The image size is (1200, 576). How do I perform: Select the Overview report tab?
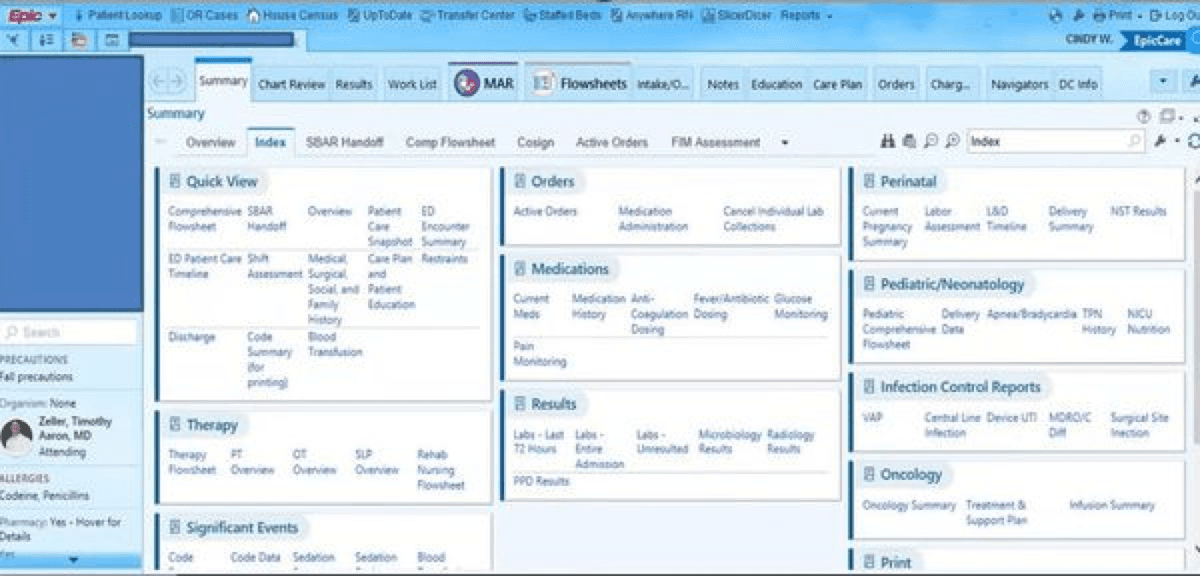click(210, 142)
